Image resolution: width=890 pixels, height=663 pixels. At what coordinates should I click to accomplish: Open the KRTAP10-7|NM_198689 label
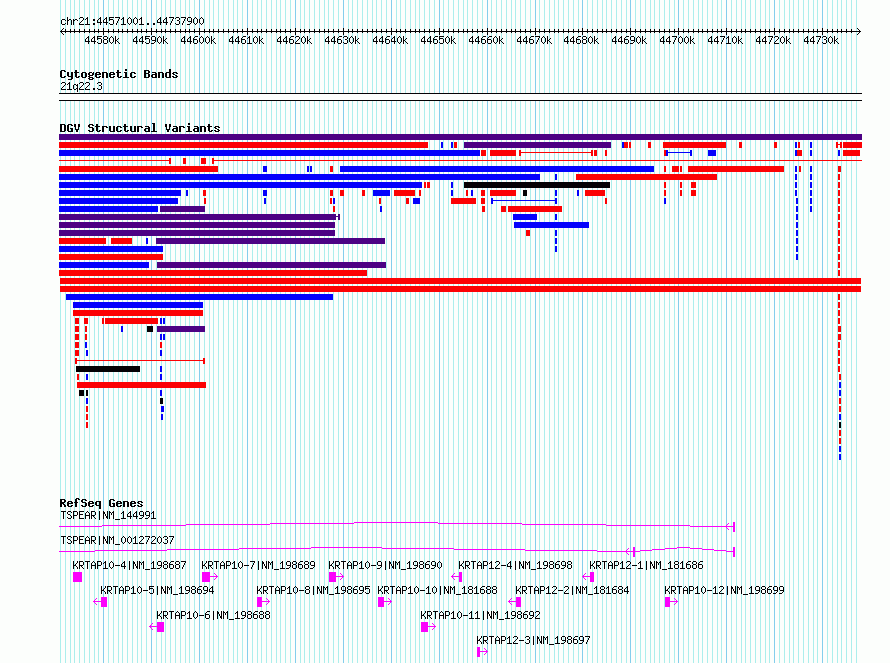pos(258,565)
